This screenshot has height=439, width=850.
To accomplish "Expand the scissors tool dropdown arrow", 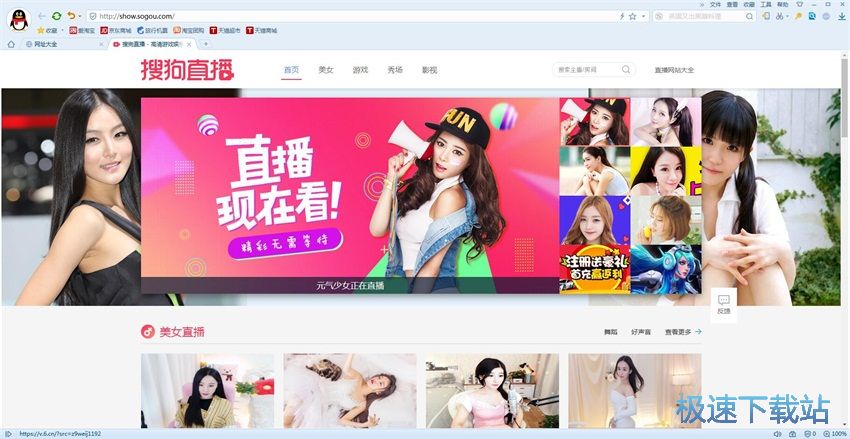I will (x=787, y=17).
